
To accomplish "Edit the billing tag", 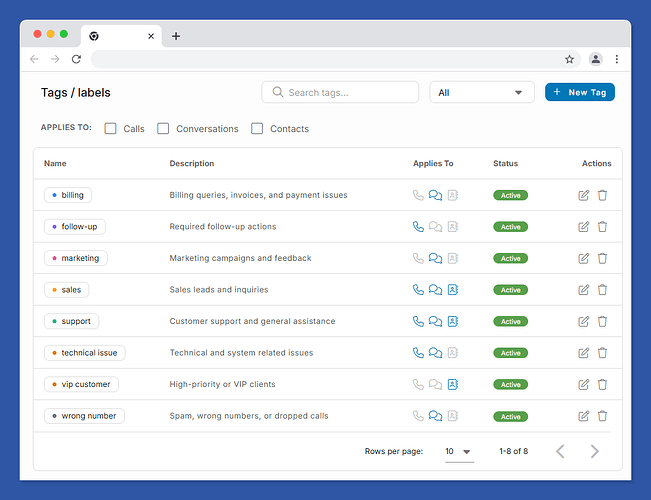I will point(583,195).
